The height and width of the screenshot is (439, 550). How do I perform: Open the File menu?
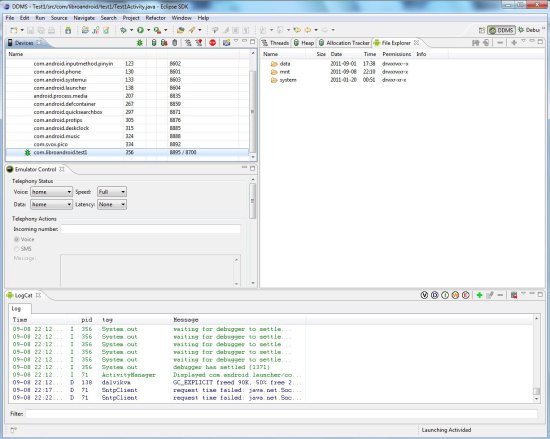coord(10,18)
